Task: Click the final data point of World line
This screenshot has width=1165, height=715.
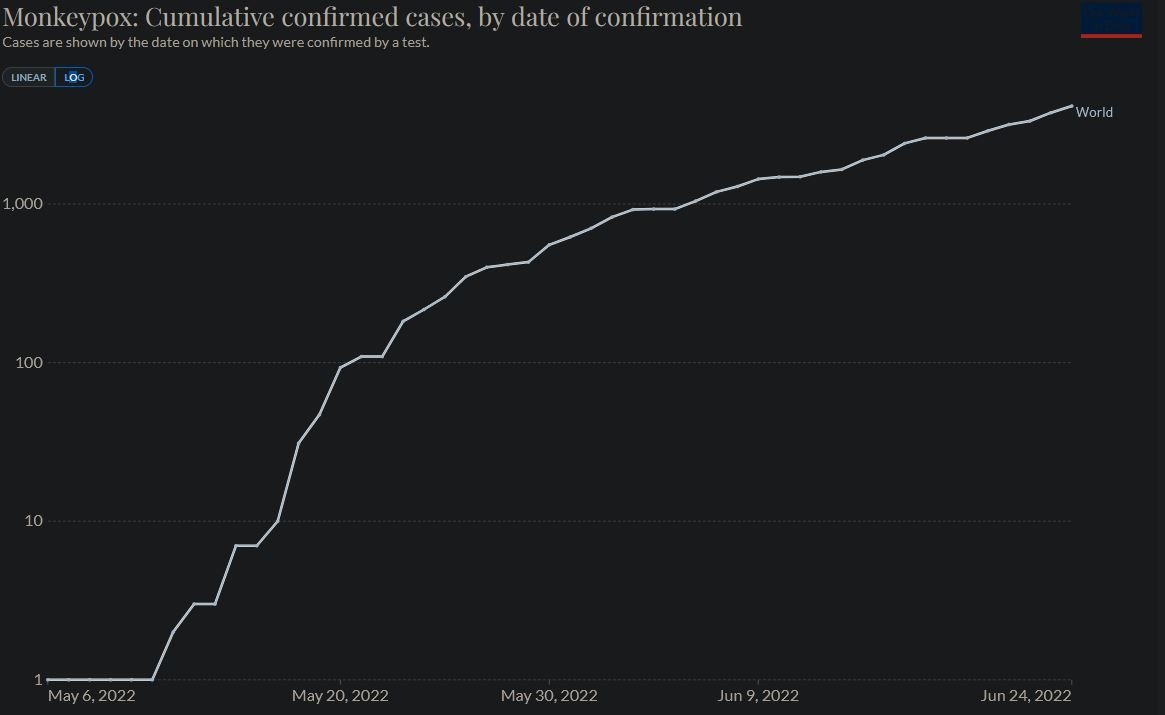Action: (1071, 105)
